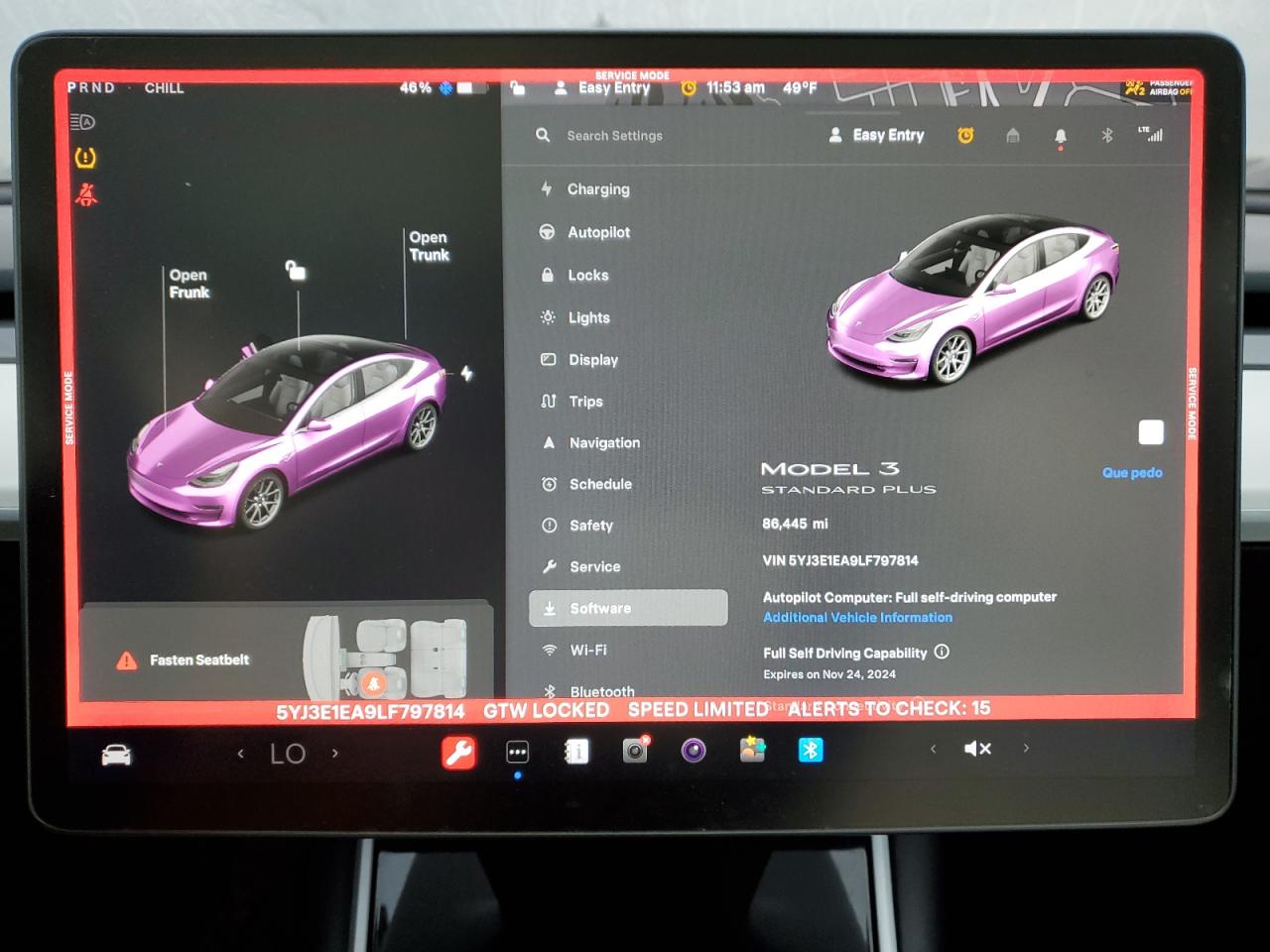The height and width of the screenshot is (952, 1270).
Task: Tap the 49°F outside temperature
Action: click(x=800, y=88)
